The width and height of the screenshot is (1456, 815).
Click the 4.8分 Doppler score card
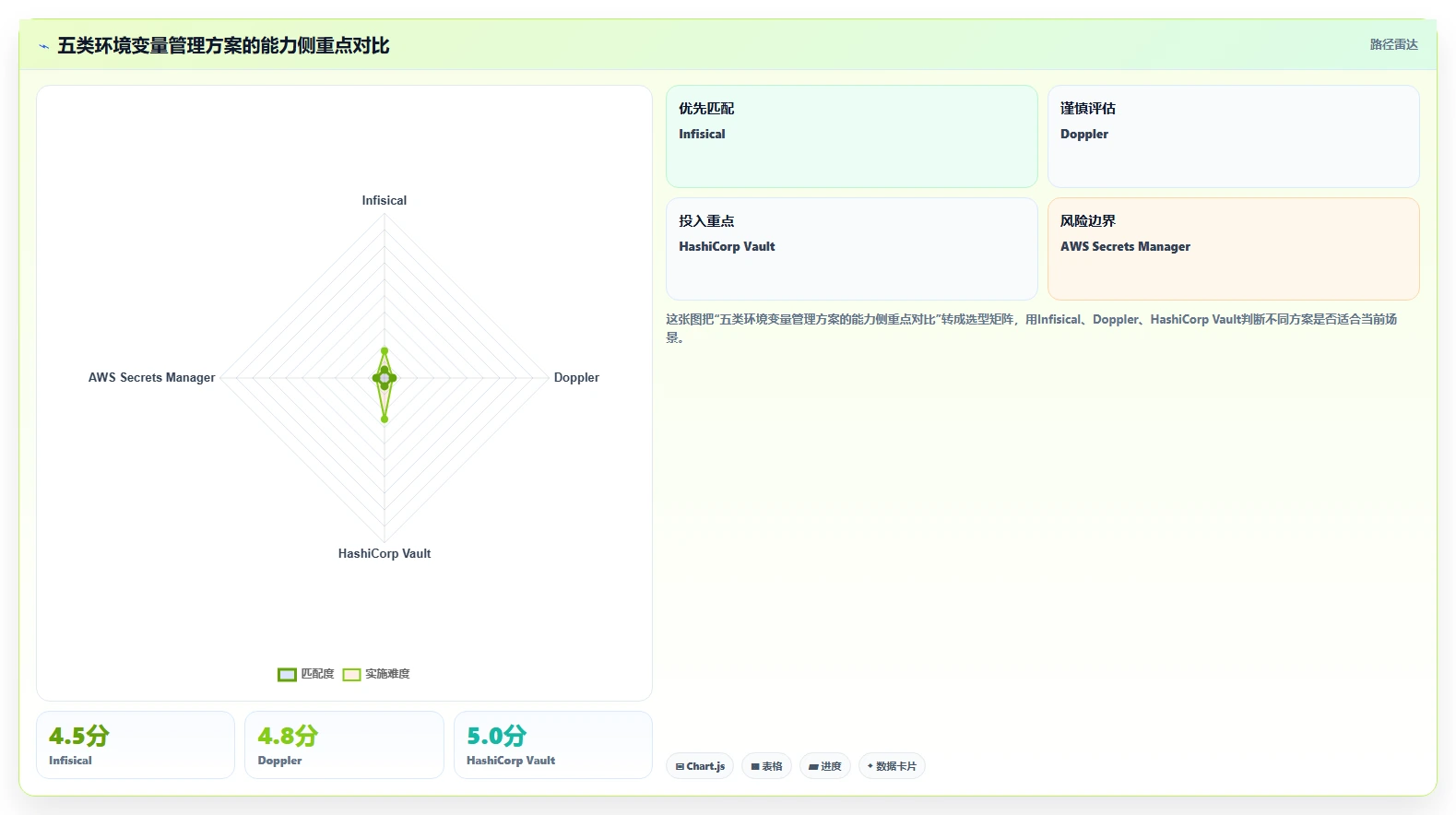tap(344, 745)
